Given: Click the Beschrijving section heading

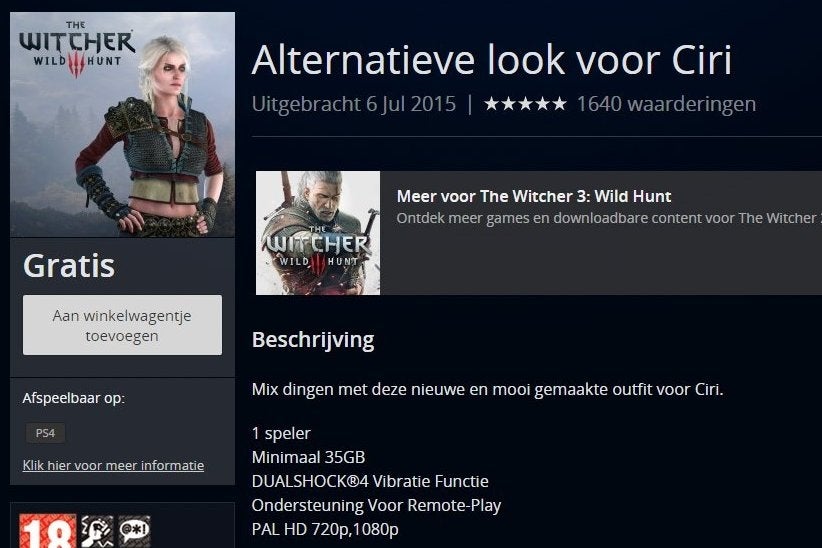Looking at the screenshot, I should coord(313,340).
